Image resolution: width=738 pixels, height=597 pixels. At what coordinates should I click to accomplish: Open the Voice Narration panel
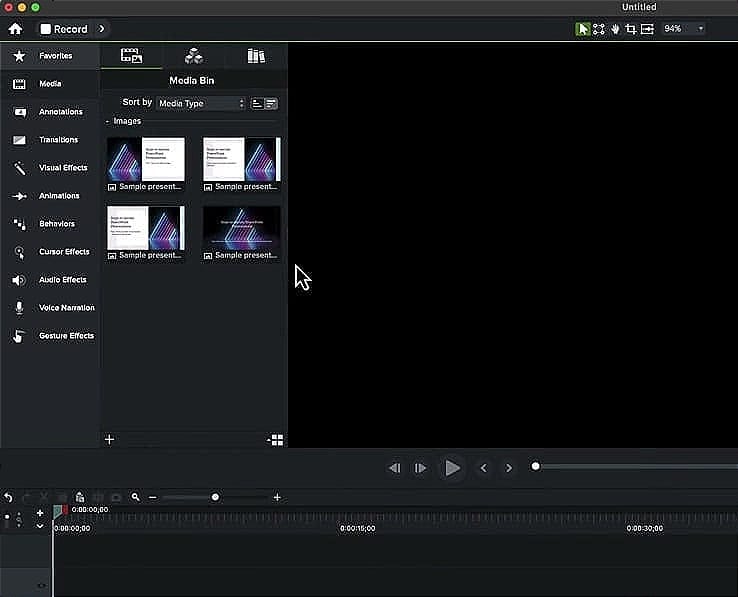pos(50,308)
